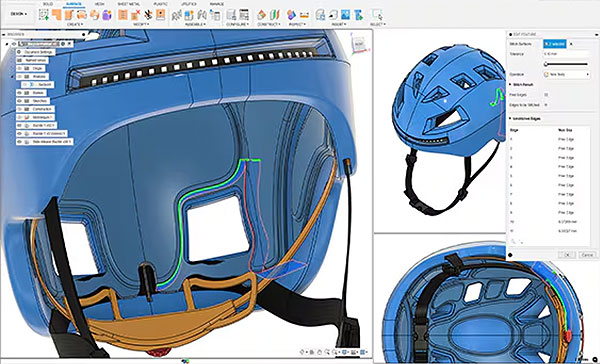Switch to the Manage ribbon tab
This screenshot has width=600, height=364.
point(217,4)
